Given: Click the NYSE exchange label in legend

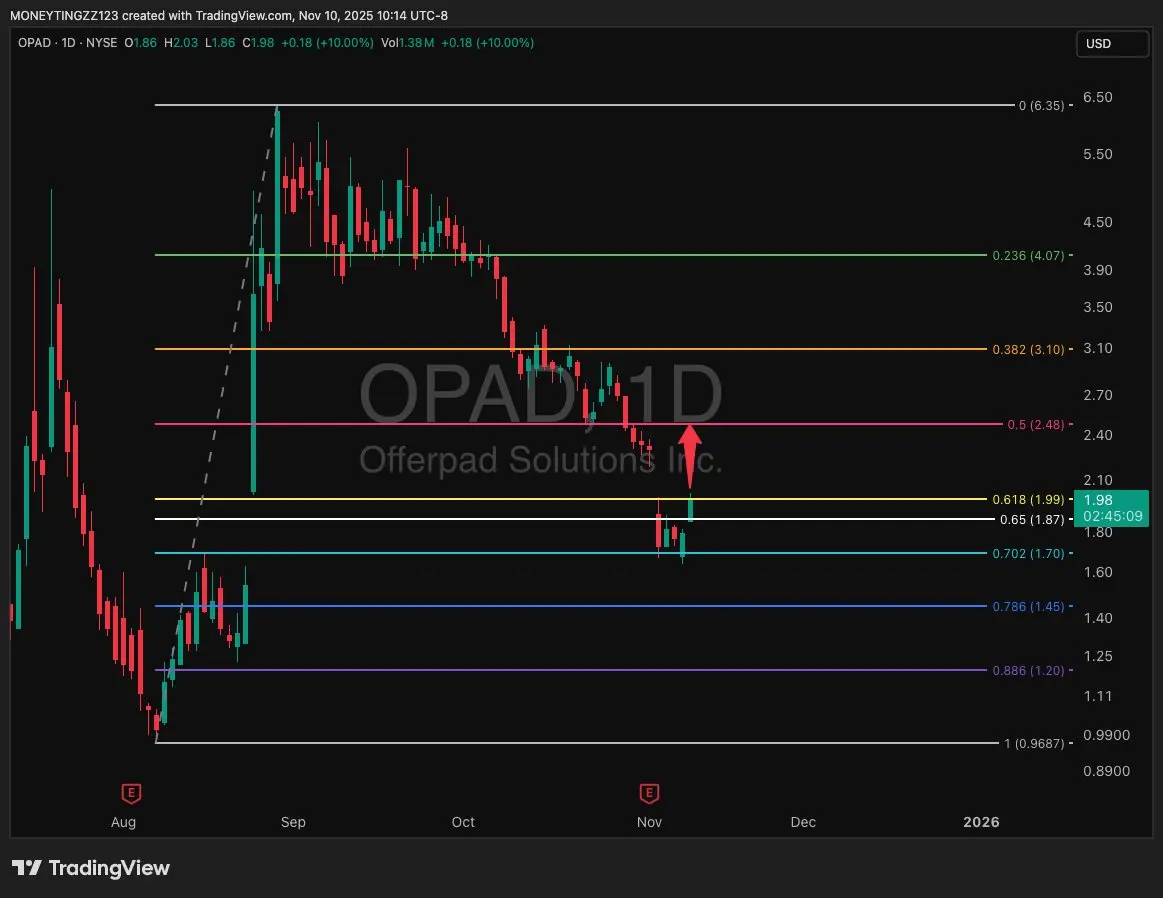Looking at the screenshot, I should [102, 43].
